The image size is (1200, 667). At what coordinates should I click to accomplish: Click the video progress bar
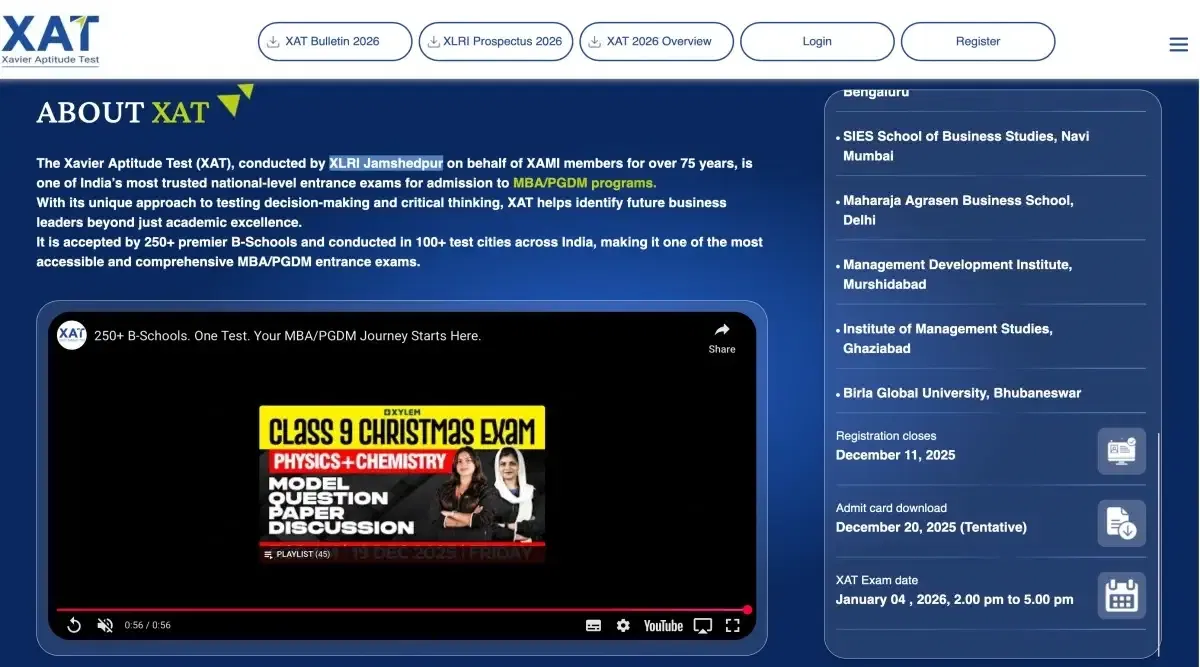point(400,609)
